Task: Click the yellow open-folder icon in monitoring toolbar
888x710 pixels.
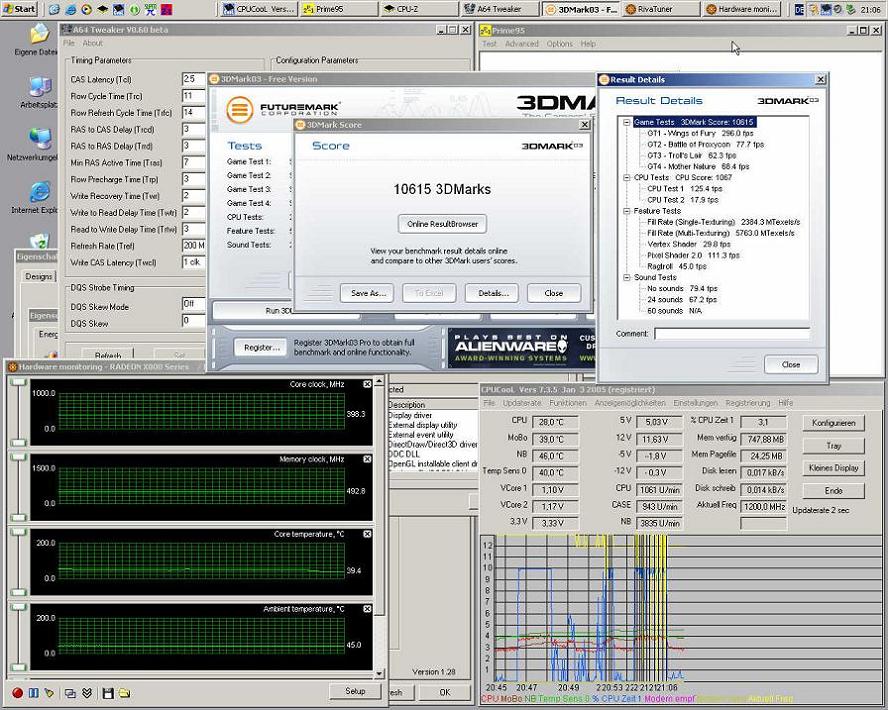Action: [x=124, y=692]
